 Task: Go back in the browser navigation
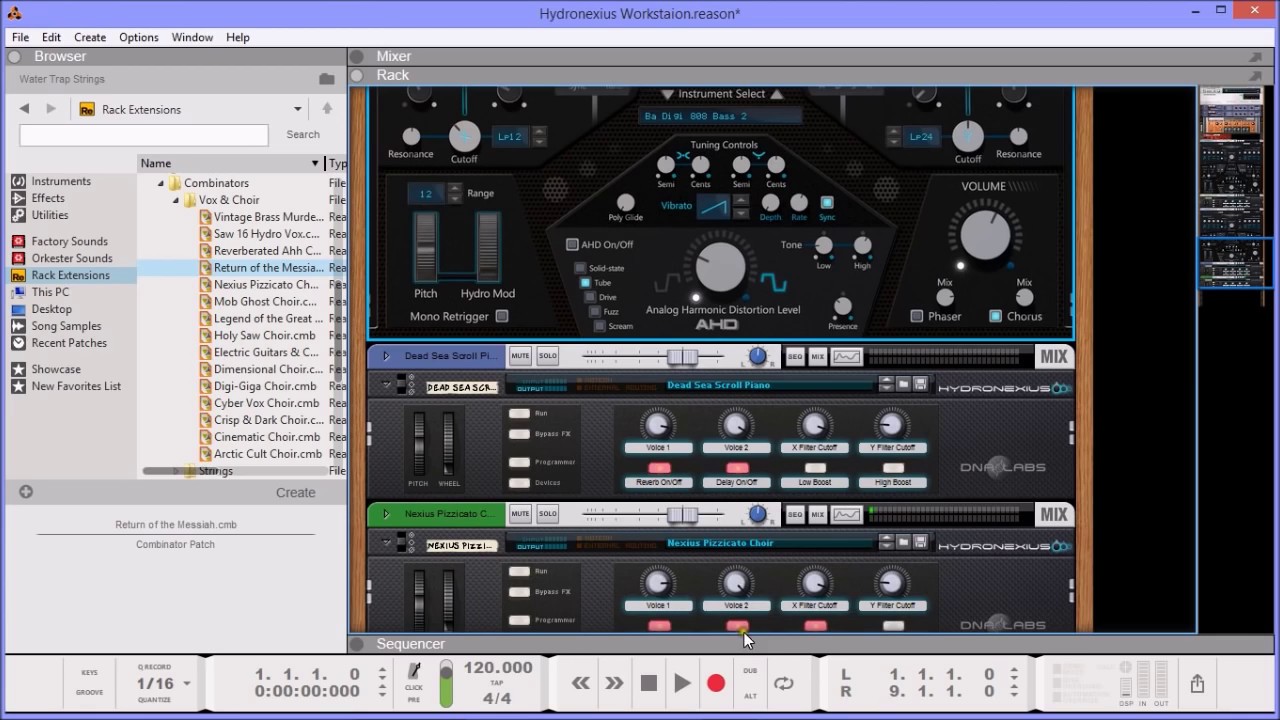point(24,109)
